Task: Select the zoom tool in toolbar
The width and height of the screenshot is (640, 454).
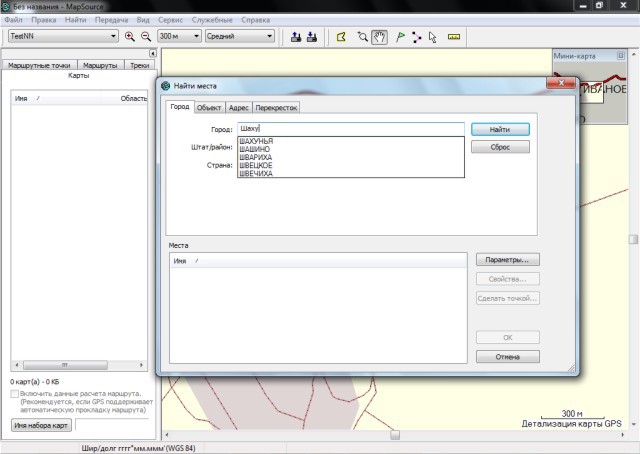Action: [x=362, y=37]
